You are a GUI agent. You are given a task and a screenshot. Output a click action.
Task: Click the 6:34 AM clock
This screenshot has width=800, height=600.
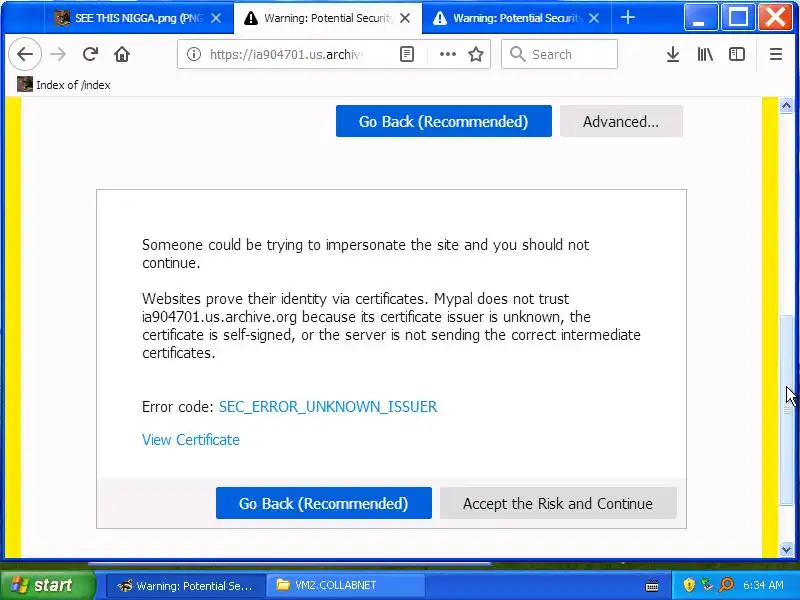pyautogui.click(x=763, y=585)
